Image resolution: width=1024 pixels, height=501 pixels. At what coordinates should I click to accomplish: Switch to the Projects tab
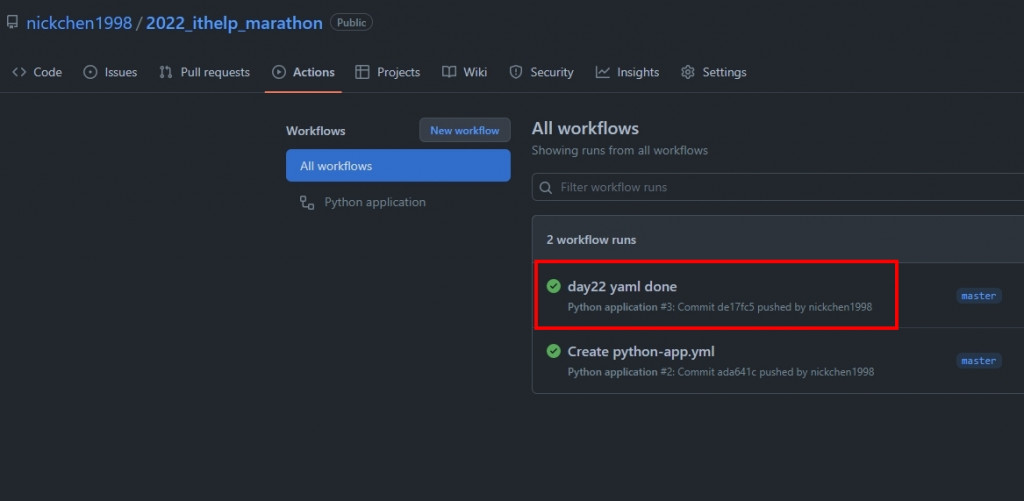point(387,73)
